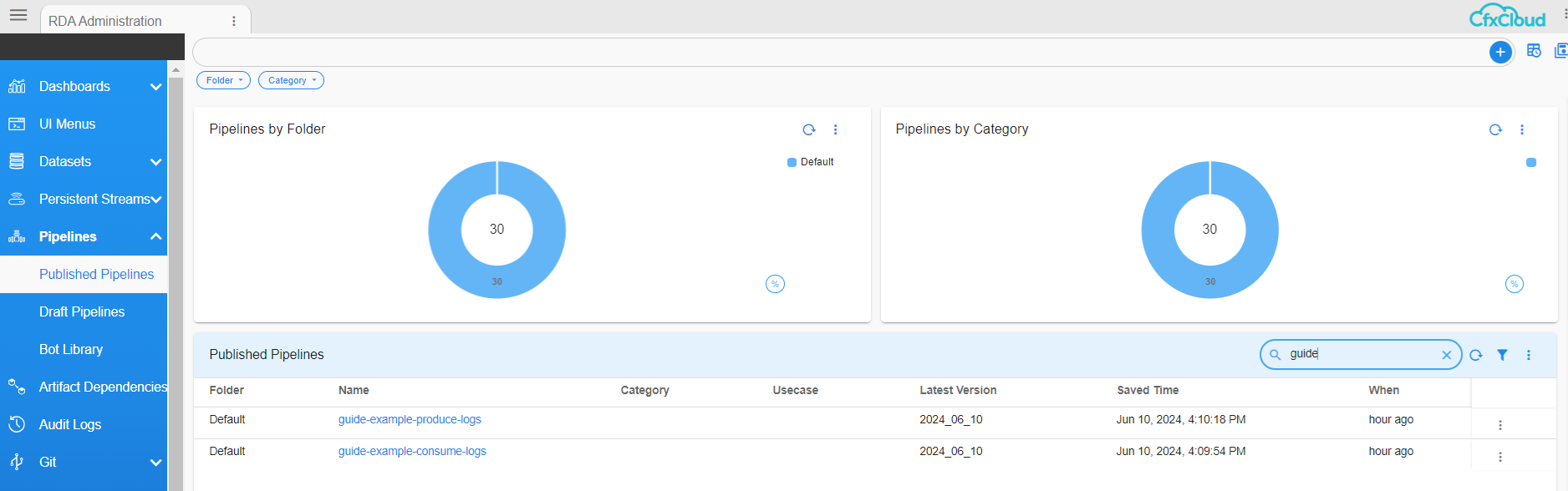Open row actions for guide-example-consume-logs
The image size is (1568, 491).
click(1499, 457)
